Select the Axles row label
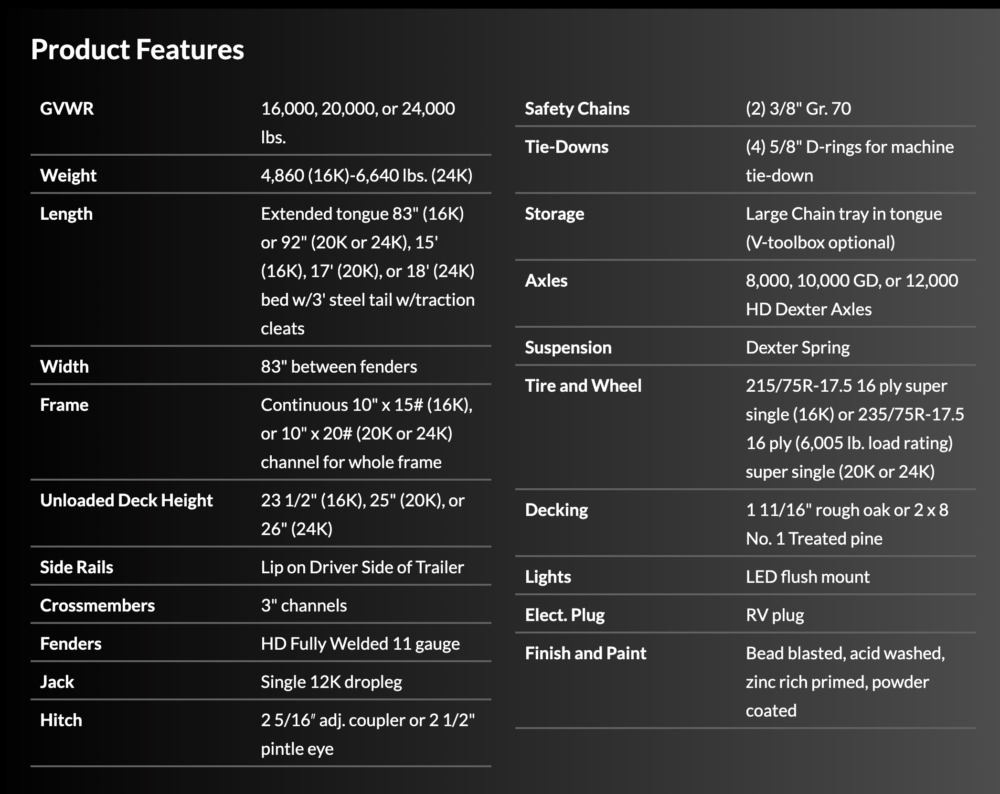Viewport: 1000px width, 794px height. coord(546,280)
